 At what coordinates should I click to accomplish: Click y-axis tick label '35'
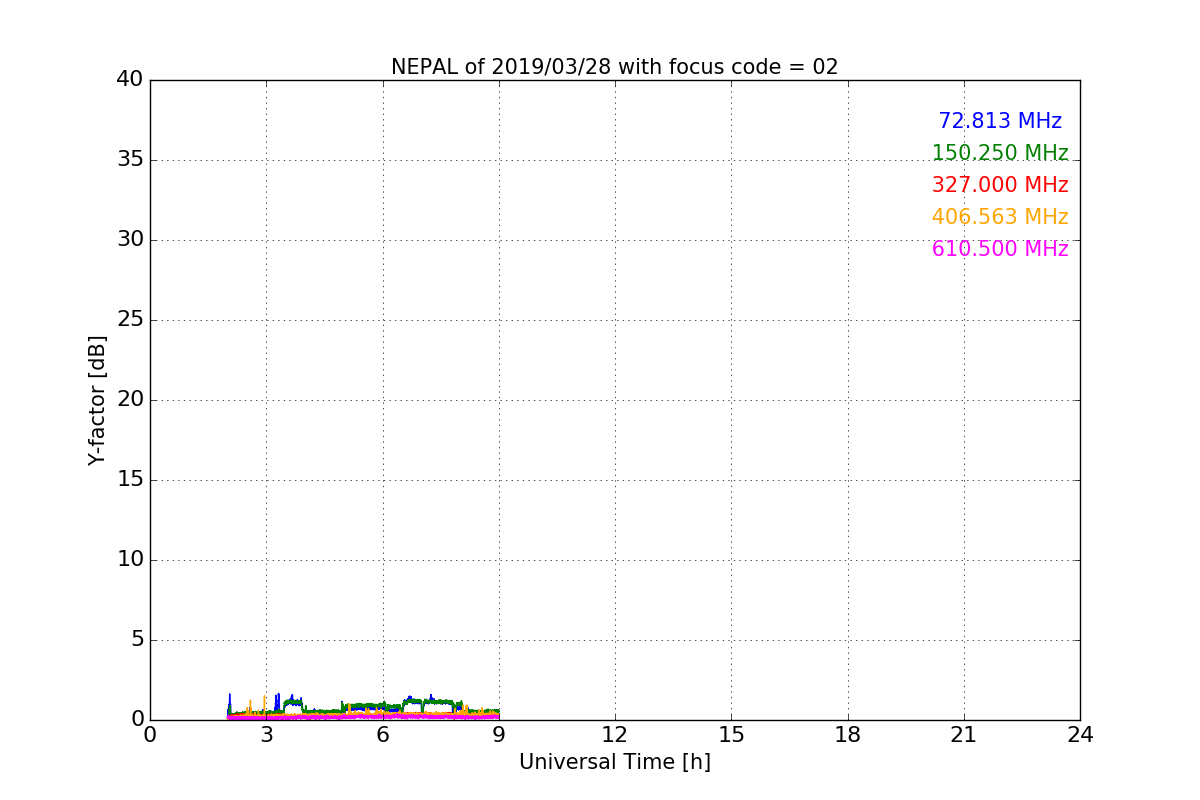pos(130,160)
